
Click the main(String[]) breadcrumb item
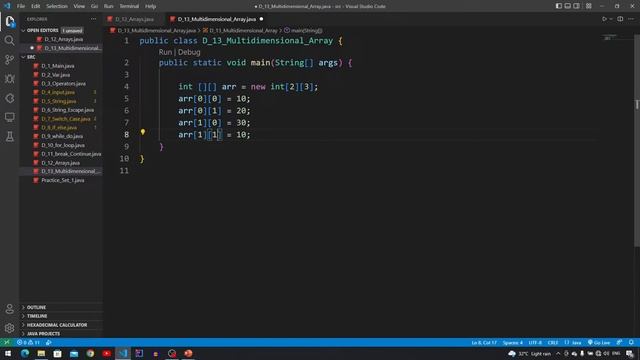tap(303, 30)
